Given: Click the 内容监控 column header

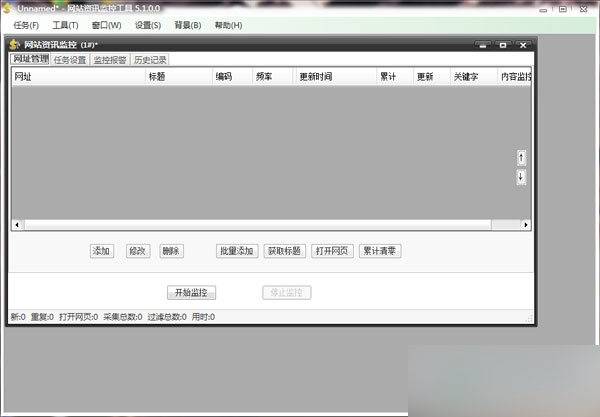Looking at the screenshot, I should tap(514, 77).
